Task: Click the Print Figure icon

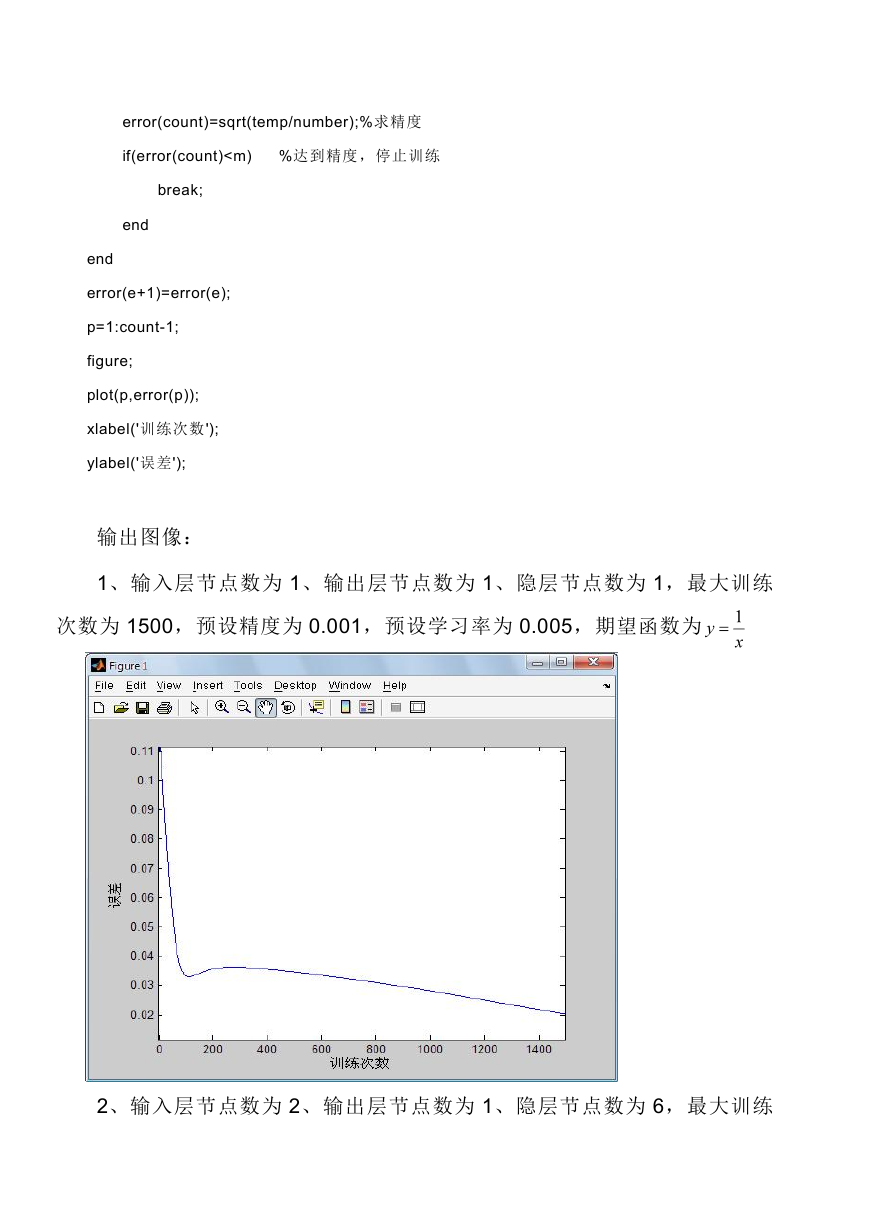Action: 165,707
